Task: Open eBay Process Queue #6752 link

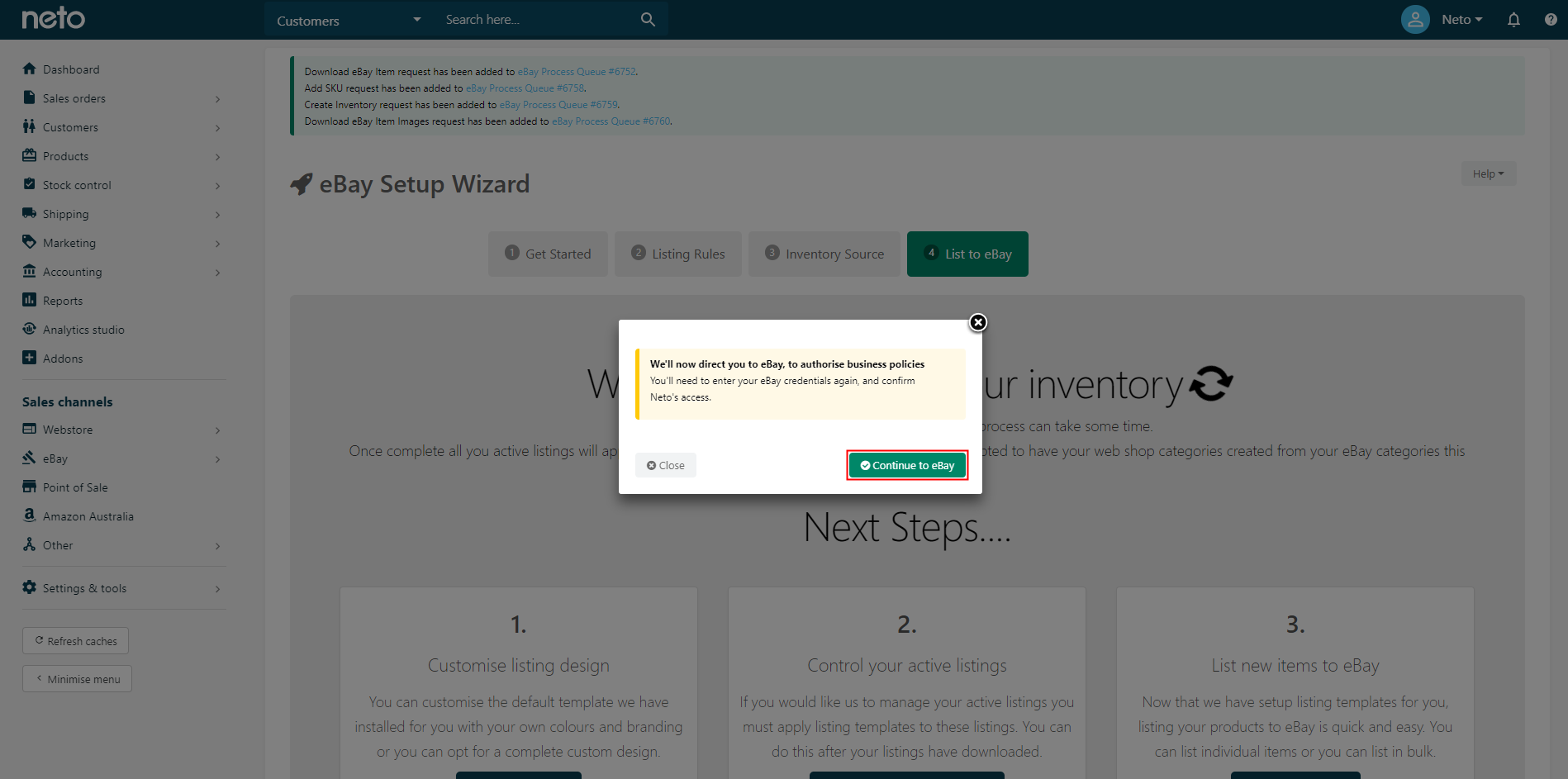Action: 577,72
